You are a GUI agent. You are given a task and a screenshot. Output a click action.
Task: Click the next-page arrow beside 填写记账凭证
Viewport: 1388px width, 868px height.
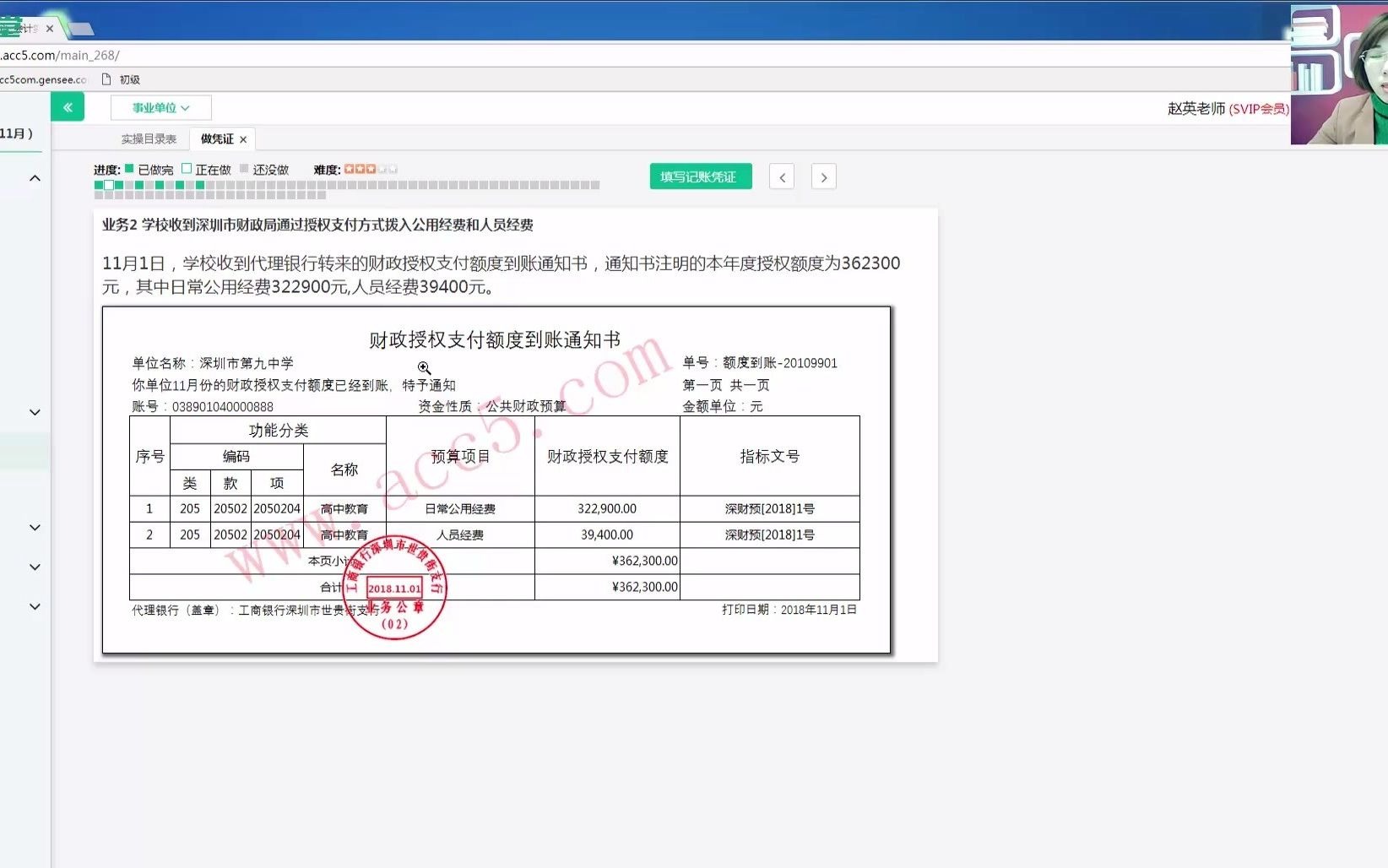823,176
